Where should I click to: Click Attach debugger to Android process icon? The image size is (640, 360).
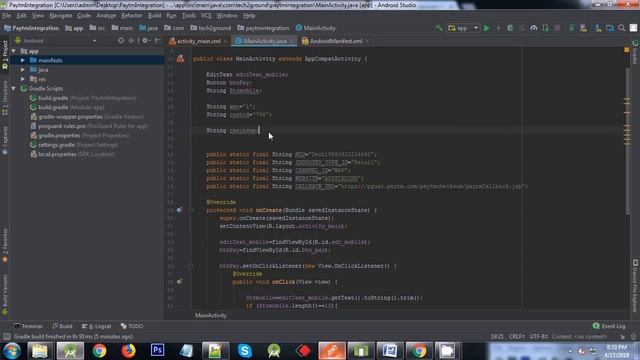click(x=545, y=28)
